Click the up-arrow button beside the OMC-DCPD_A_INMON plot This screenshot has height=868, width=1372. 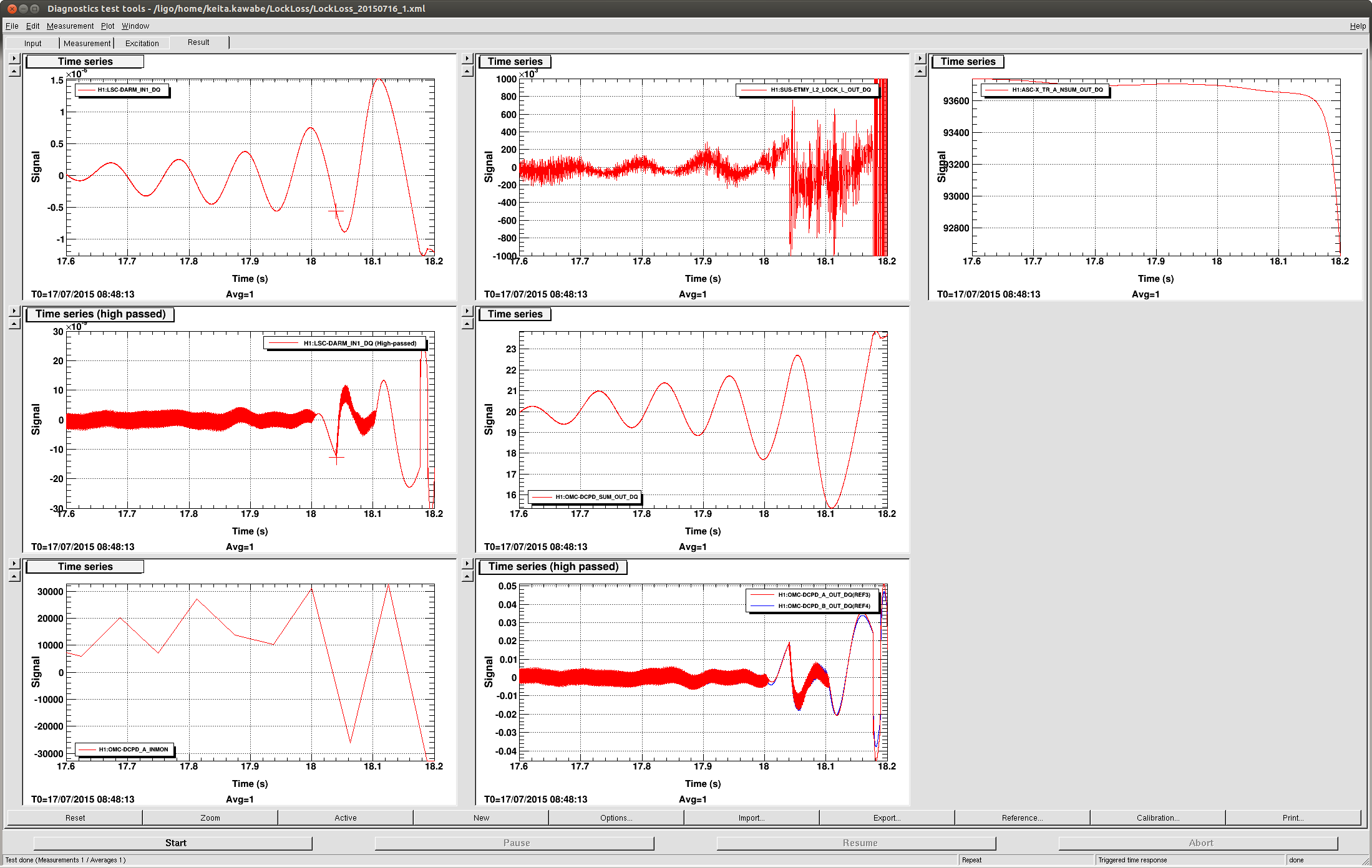pyautogui.click(x=14, y=576)
